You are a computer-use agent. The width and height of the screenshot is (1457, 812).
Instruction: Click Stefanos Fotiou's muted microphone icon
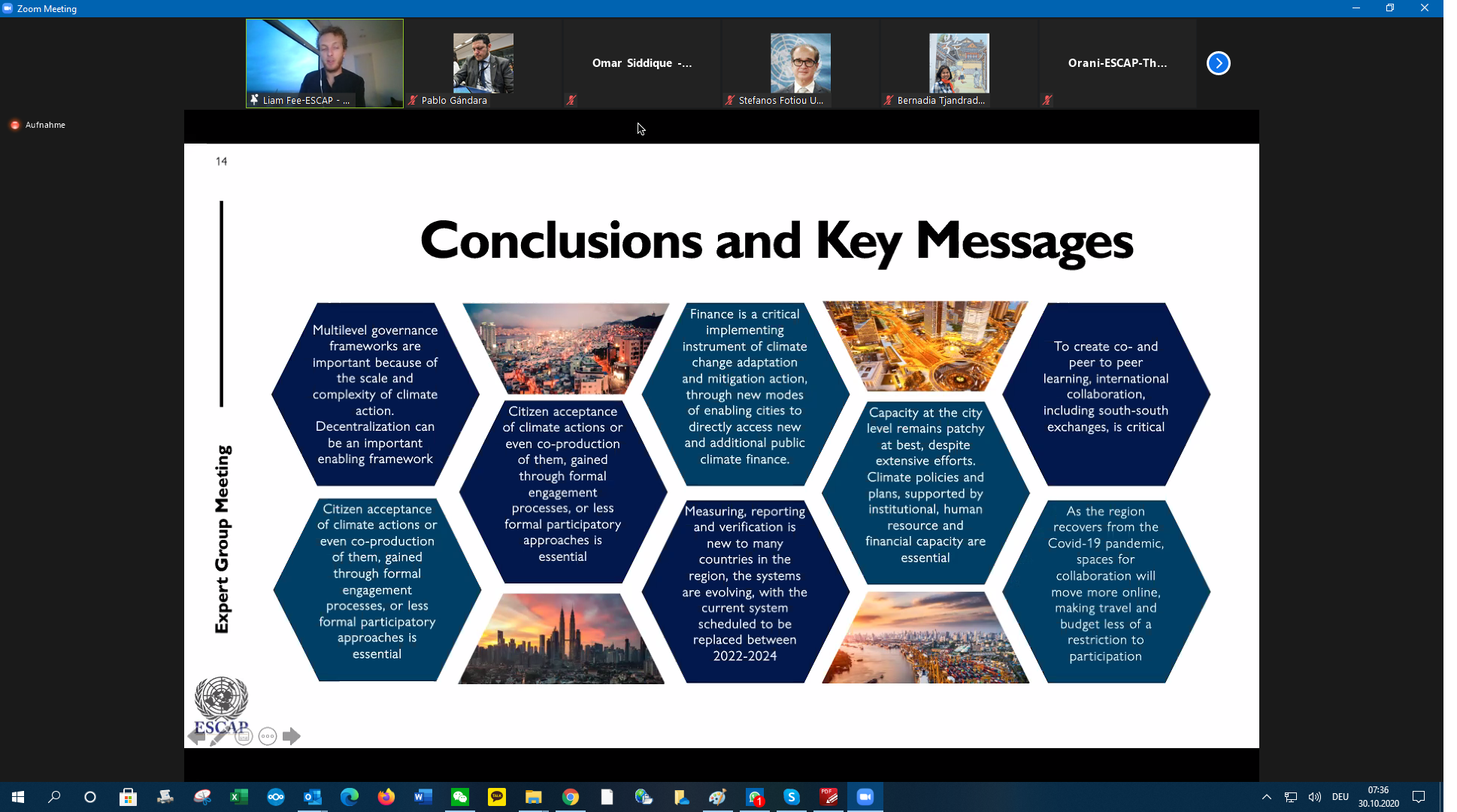pyautogui.click(x=730, y=100)
